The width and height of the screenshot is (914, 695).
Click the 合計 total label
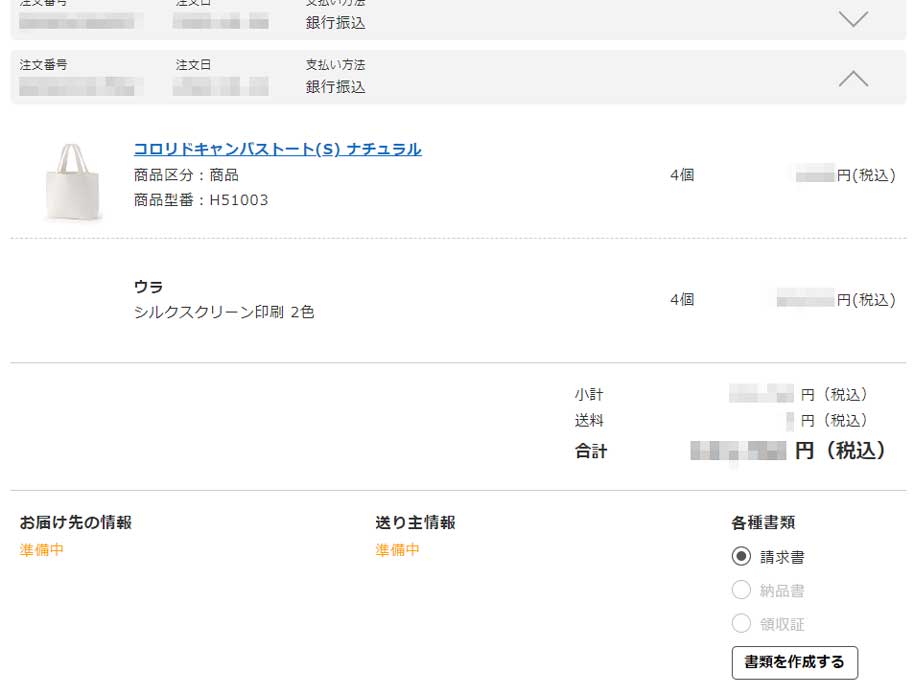(591, 451)
